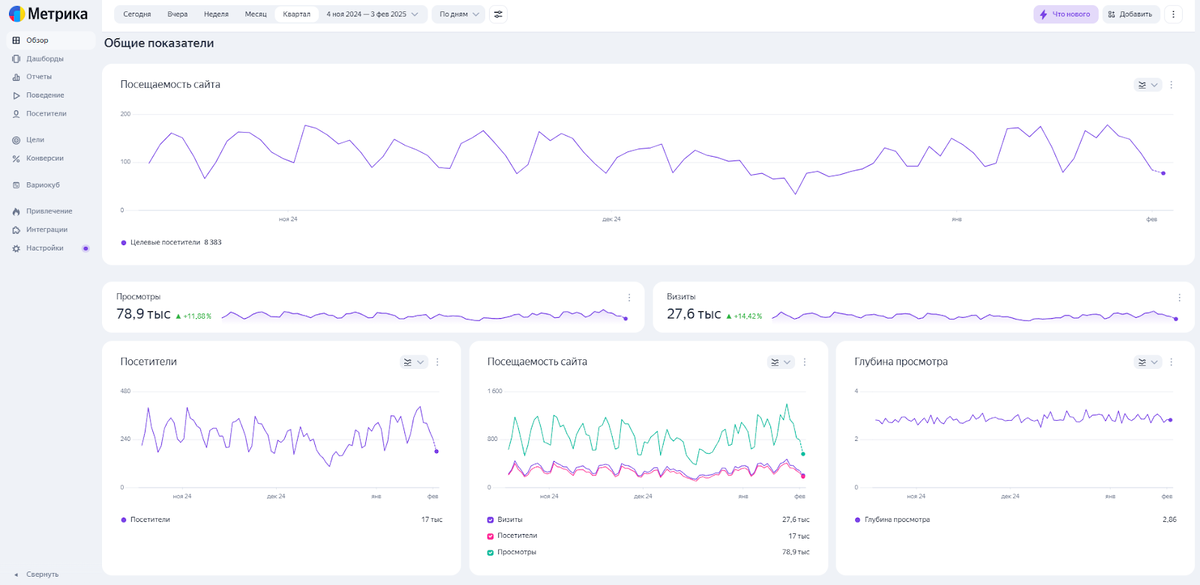Open the Просмотры widget three-dot menu

[629, 298]
